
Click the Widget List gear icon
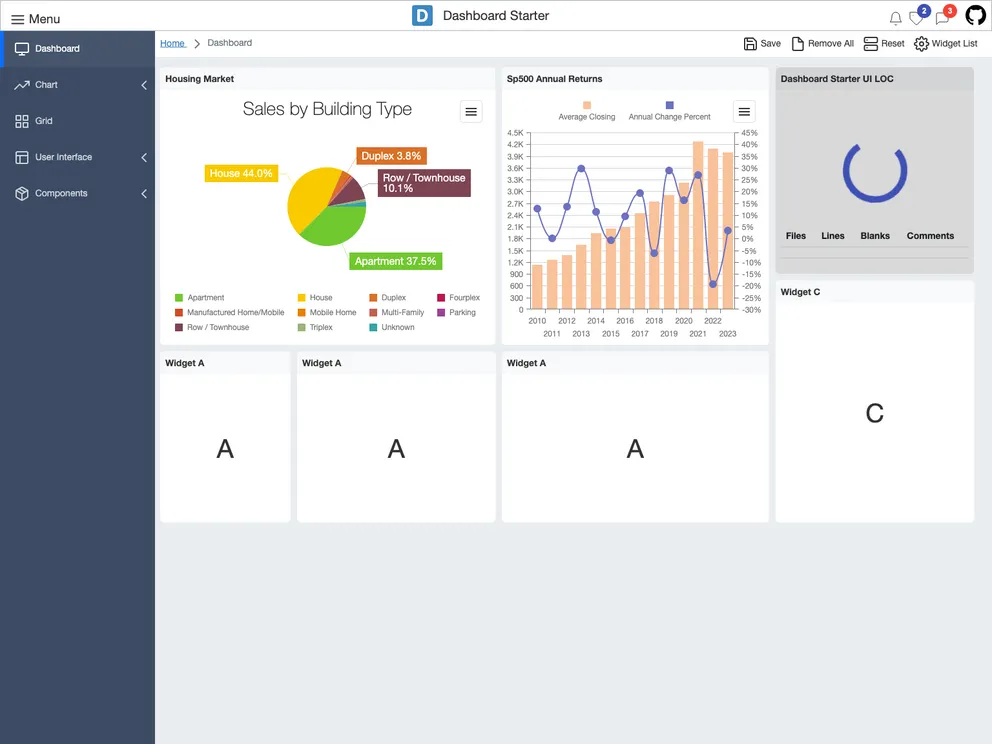click(921, 44)
